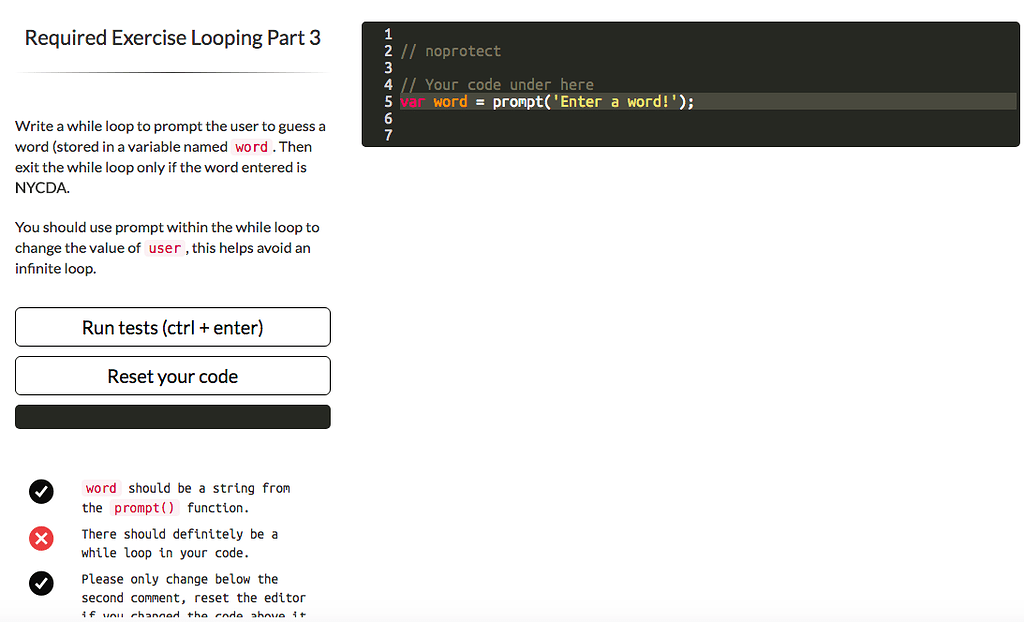Click the red X failed test icon
Screen dimensions: 1024x622
point(41,540)
